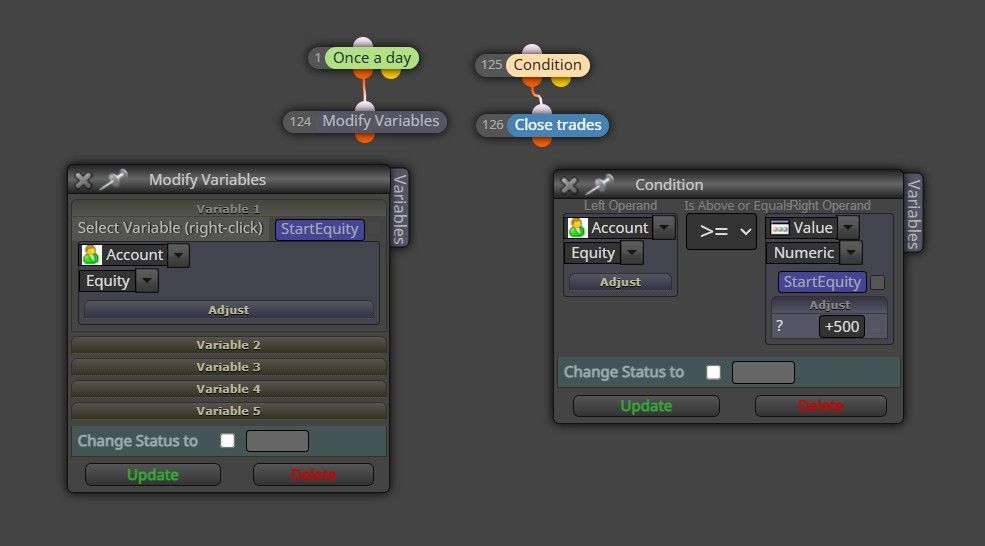985x546 pixels.
Task: Toggle checkbox next to StartEquity in Condition
Action: [x=878, y=283]
